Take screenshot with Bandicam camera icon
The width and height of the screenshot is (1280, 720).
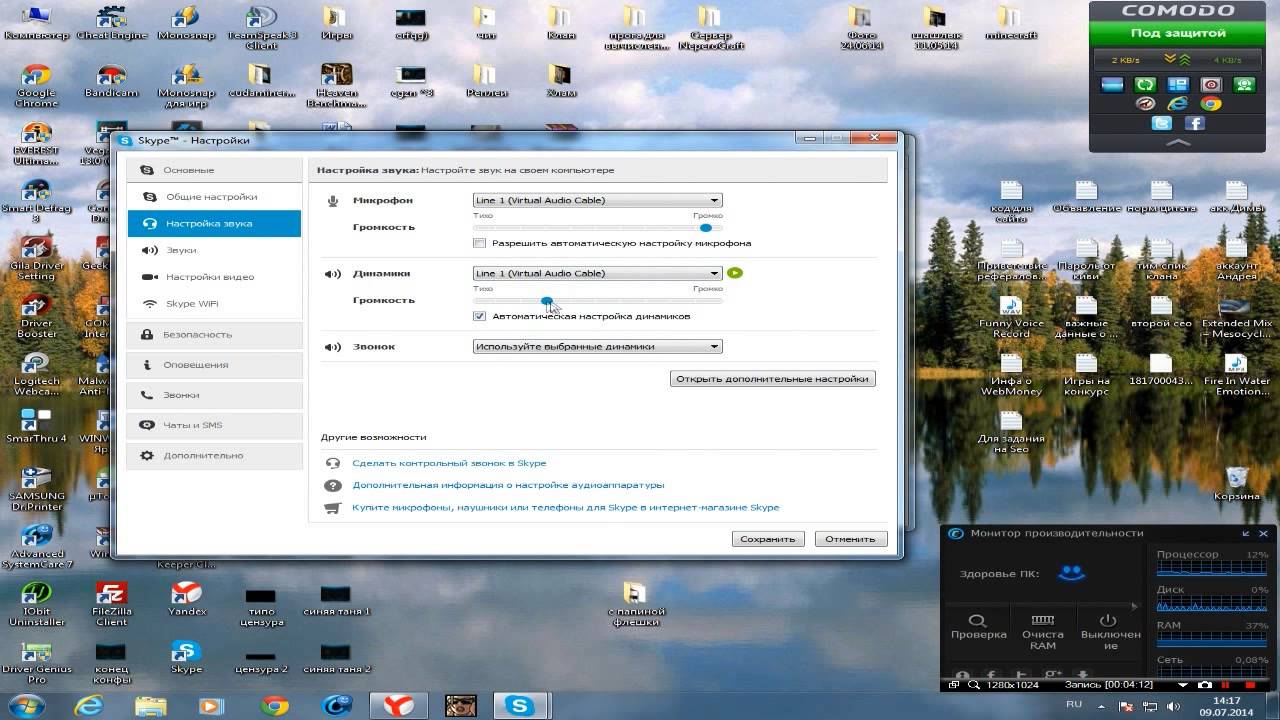(1205, 685)
